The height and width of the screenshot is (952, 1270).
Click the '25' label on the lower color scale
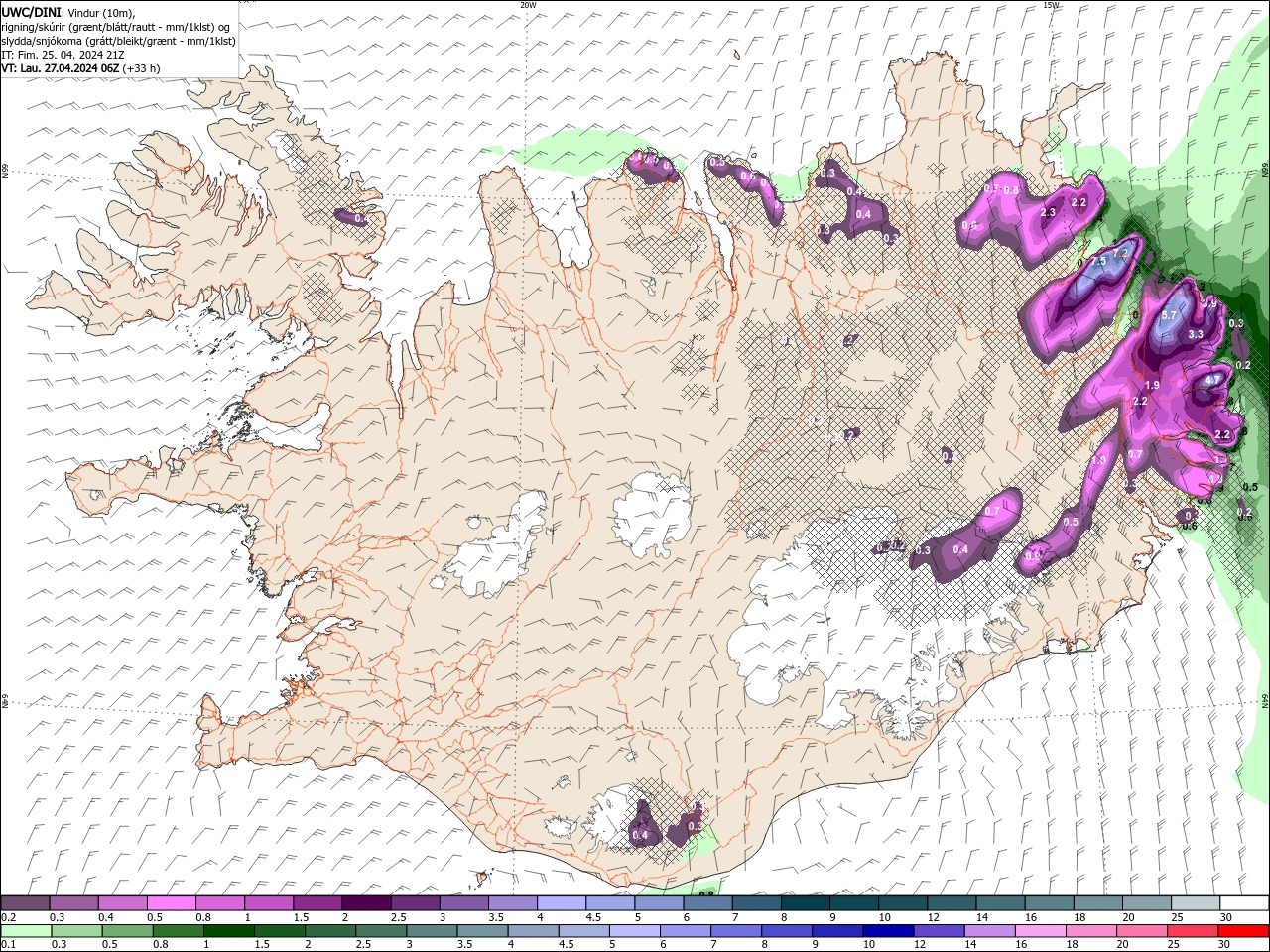pos(1172,944)
